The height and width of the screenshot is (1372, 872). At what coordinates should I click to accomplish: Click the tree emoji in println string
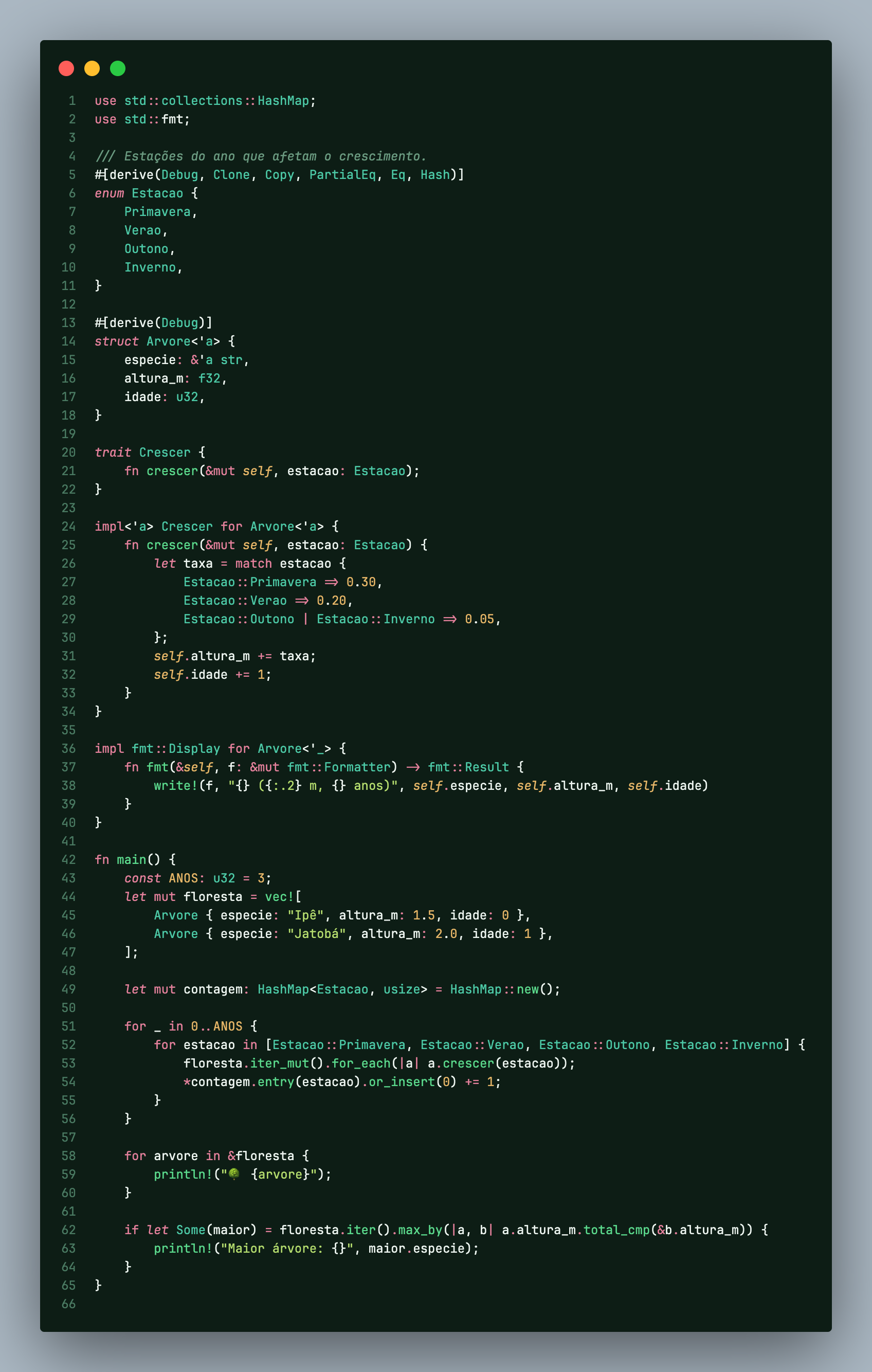[x=234, y=1174]
